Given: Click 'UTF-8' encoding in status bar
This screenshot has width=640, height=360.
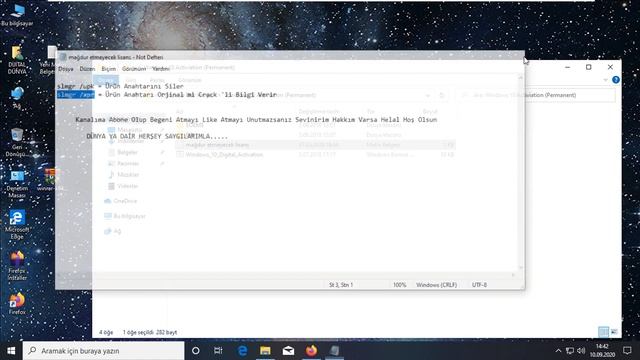Looking at the screenshot, I should point(479,285).
